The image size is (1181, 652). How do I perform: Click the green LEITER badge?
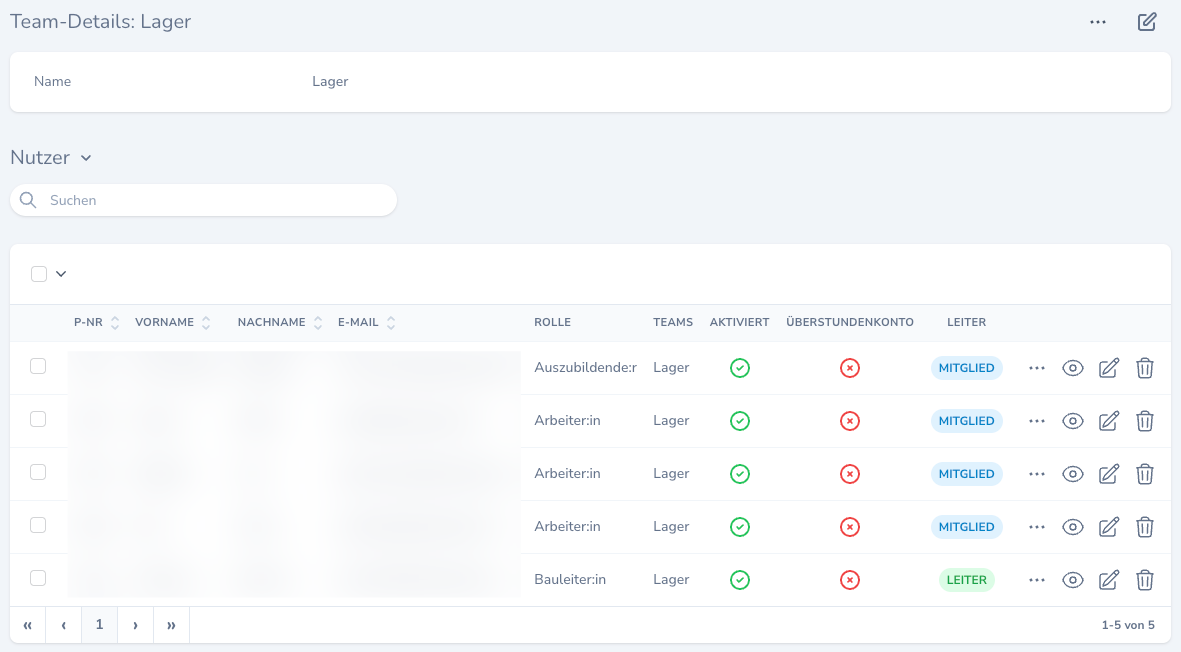click(x=966, y=580)
